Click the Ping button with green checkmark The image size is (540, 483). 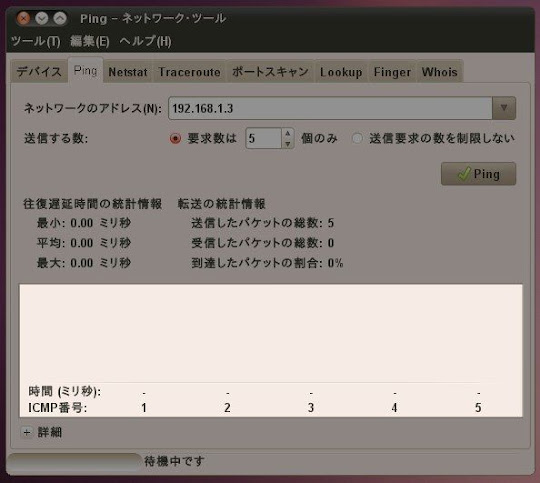pos(478,174)
